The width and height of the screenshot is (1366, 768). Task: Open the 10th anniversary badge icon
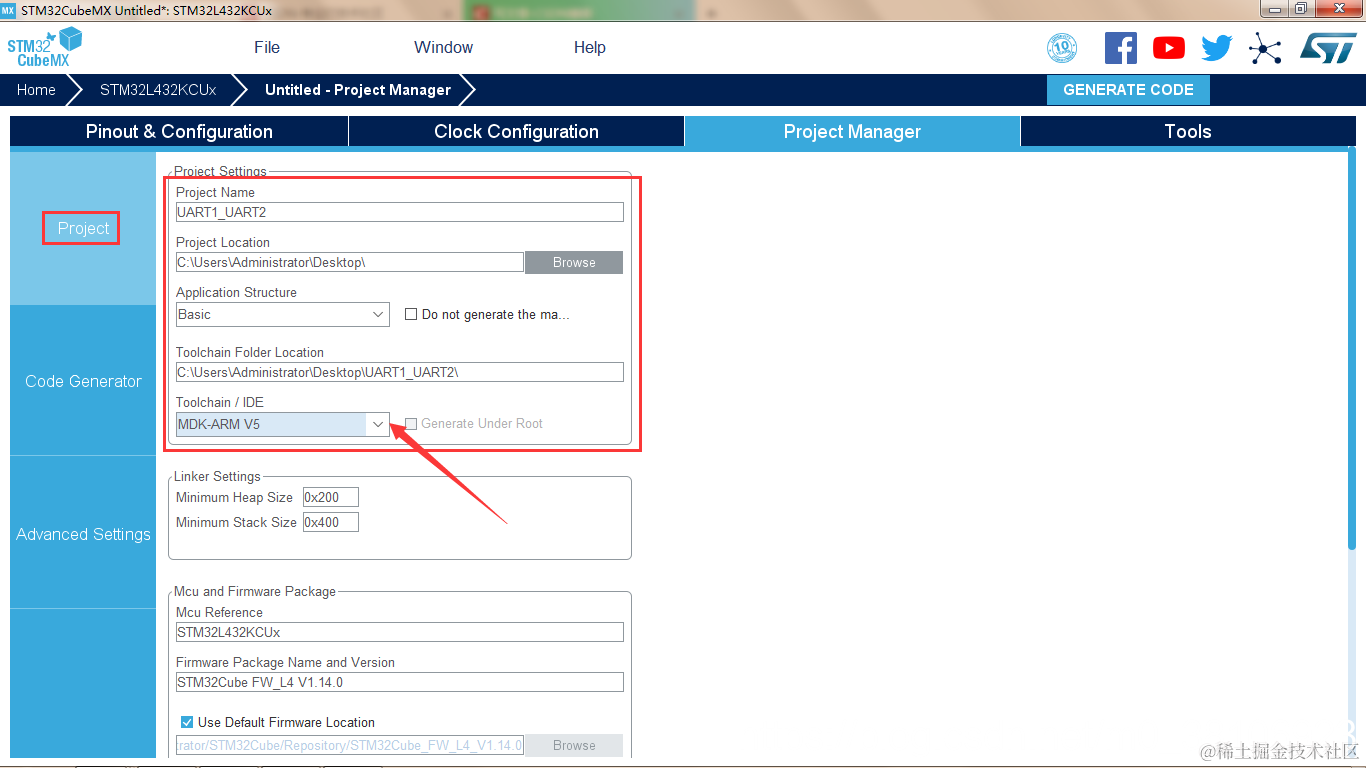1062,48
